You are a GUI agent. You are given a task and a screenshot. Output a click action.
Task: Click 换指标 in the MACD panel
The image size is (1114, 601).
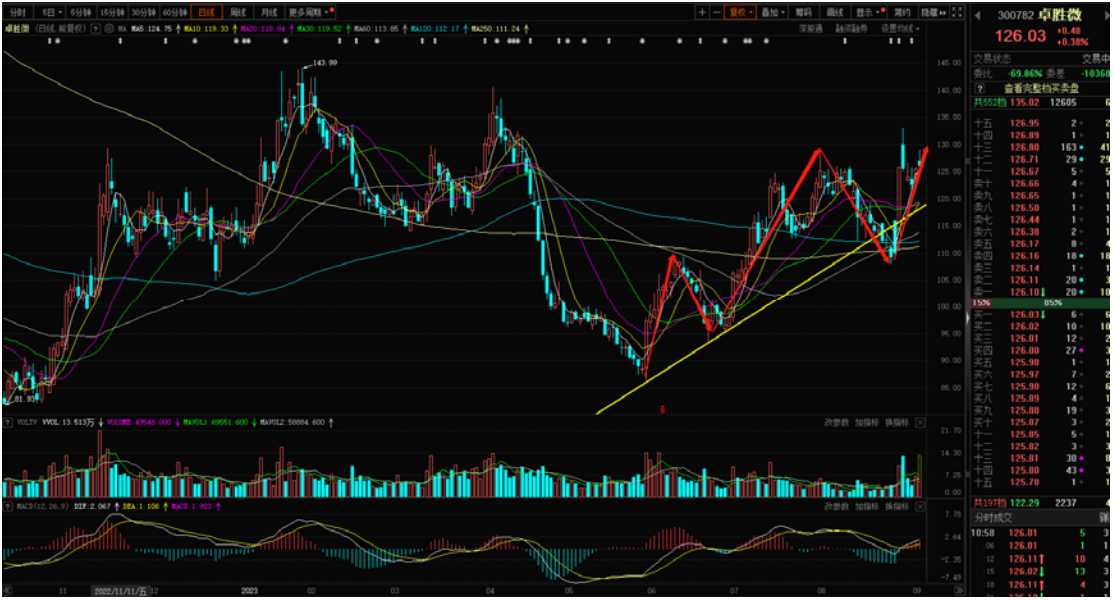point(897,507)
